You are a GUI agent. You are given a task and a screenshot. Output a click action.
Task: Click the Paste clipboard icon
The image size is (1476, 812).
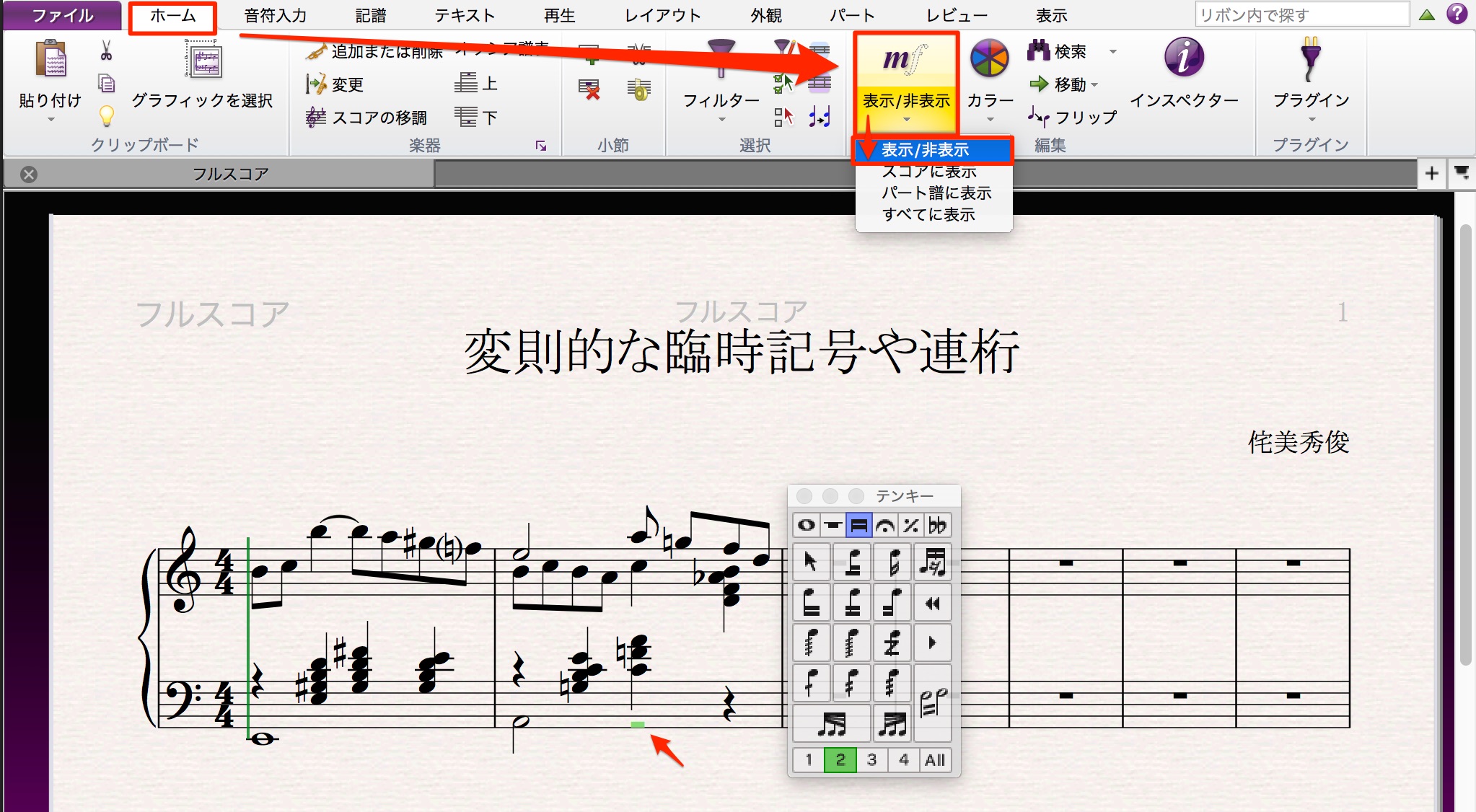(50, 59)
